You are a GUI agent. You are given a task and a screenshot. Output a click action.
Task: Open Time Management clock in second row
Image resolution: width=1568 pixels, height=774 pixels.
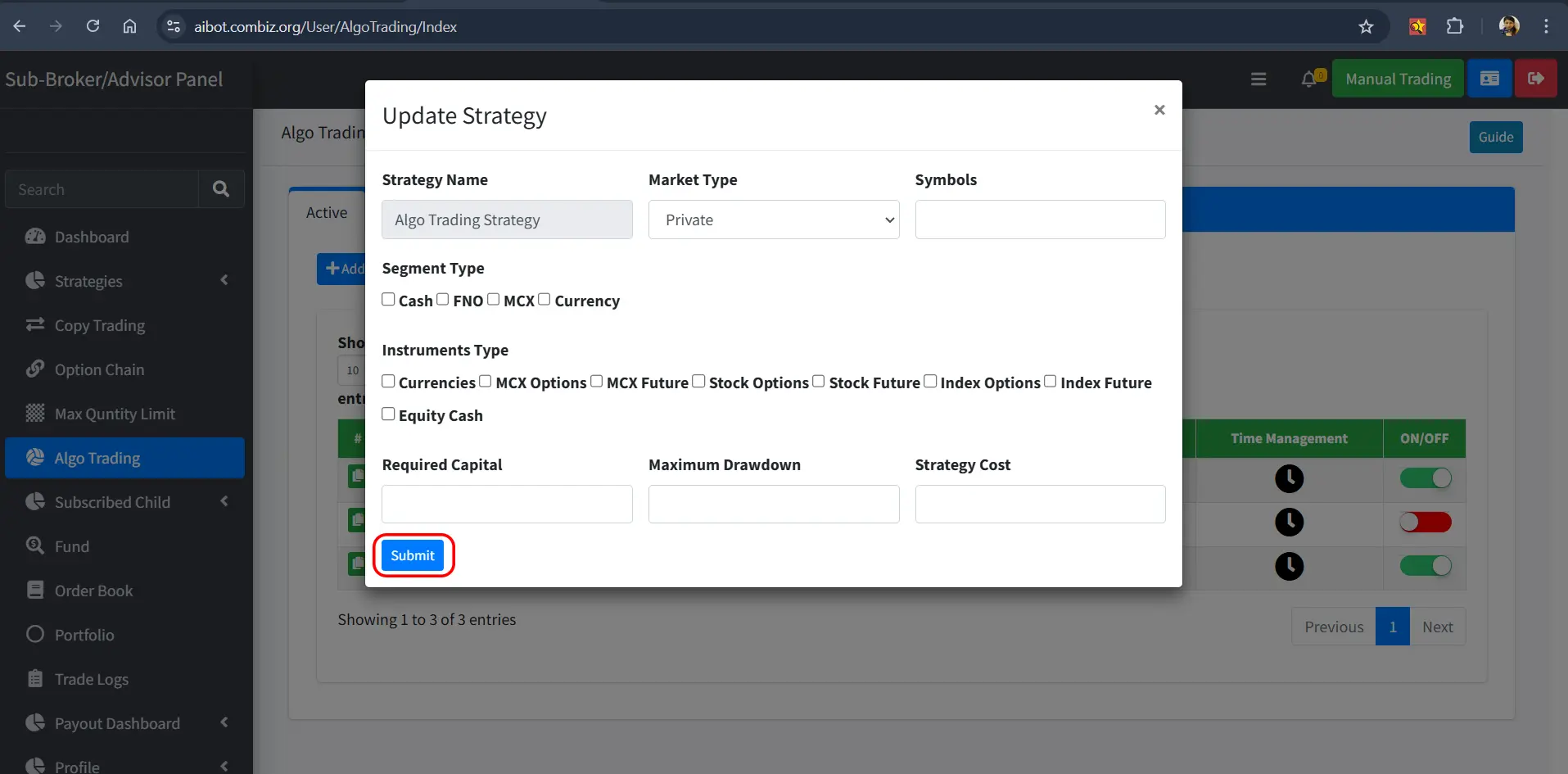click(1289, 522)
